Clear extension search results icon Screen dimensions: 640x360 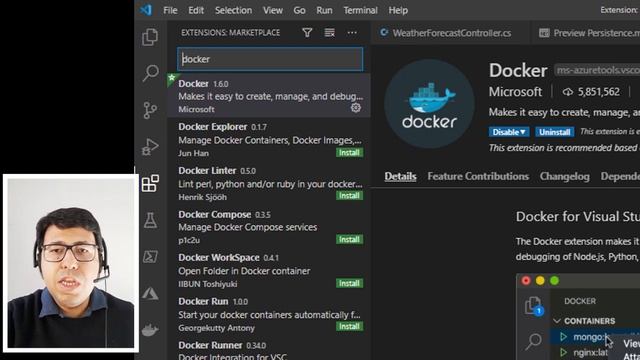click(329, 33)
